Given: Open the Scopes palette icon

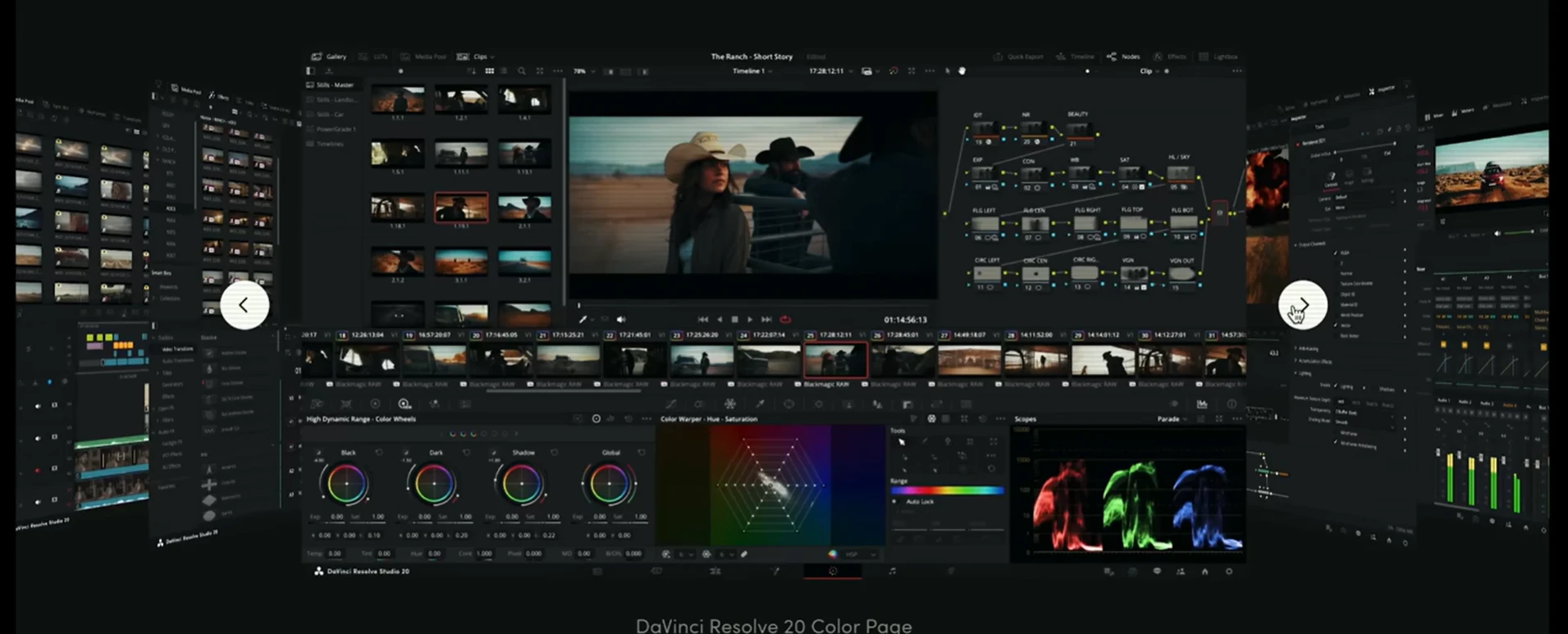Looking at the screenshot, I should [x=1202, y=404].
